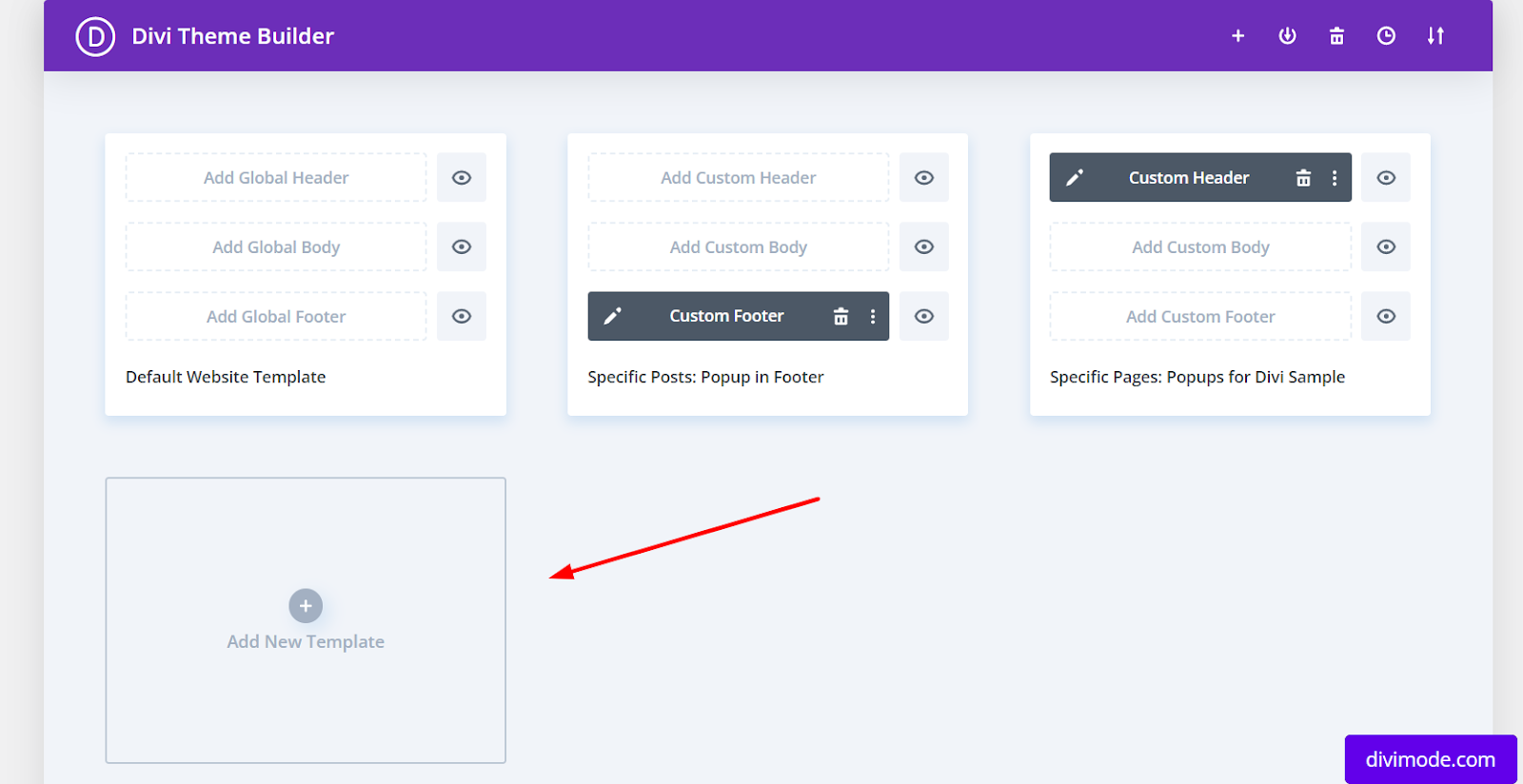The width and height of the screenshot is (1523, 784).
Task: Click the Divi logo icon
Action: pos(95,37)
